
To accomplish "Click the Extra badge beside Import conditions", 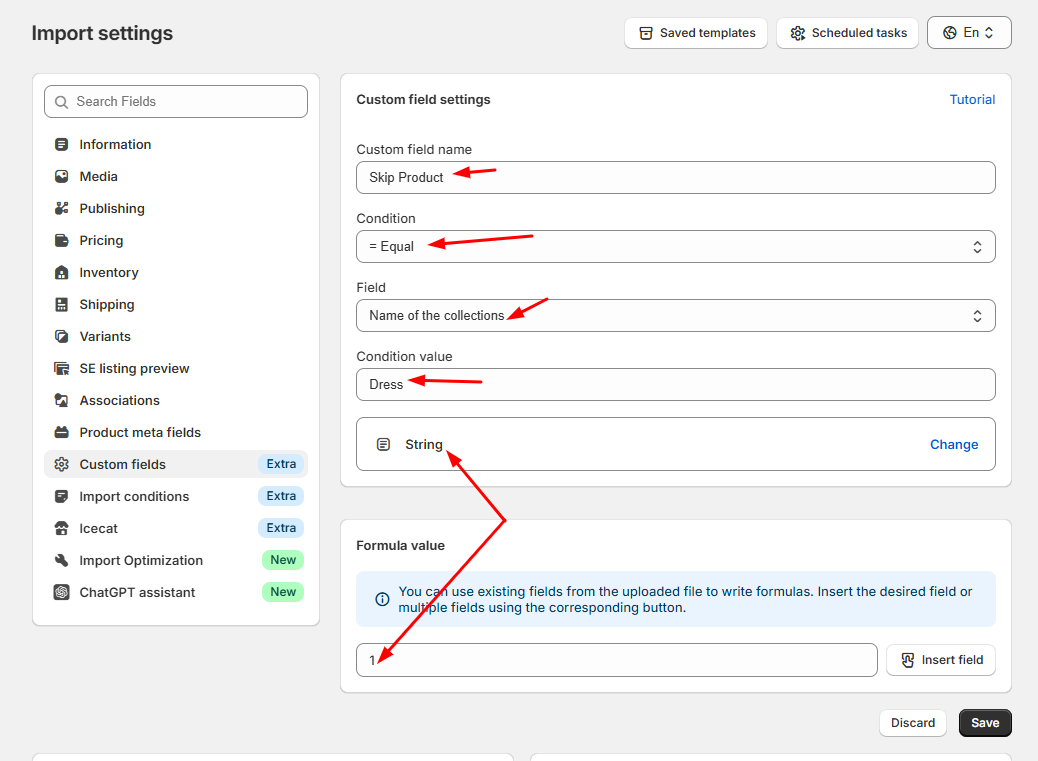I will (281, 496).
